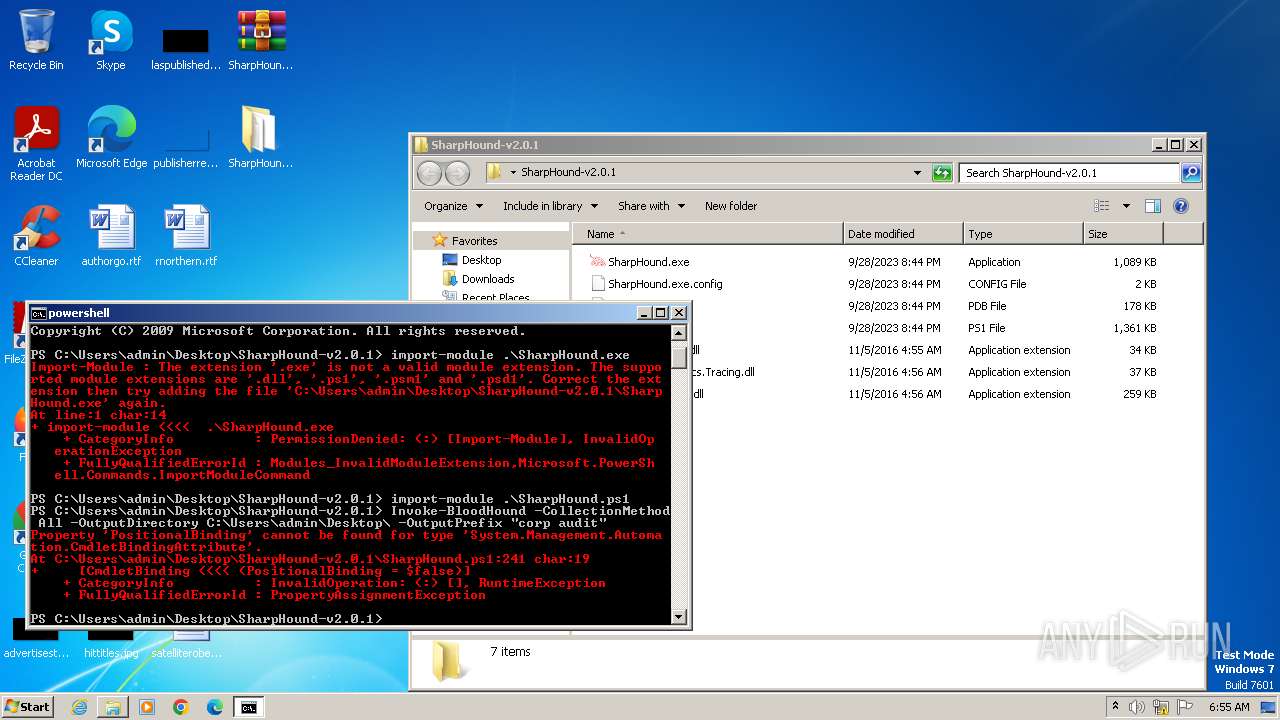This screenshot has height=720, width=1280.
Task: Open Internet Explorer from taskbar
Action: point(79,707)
